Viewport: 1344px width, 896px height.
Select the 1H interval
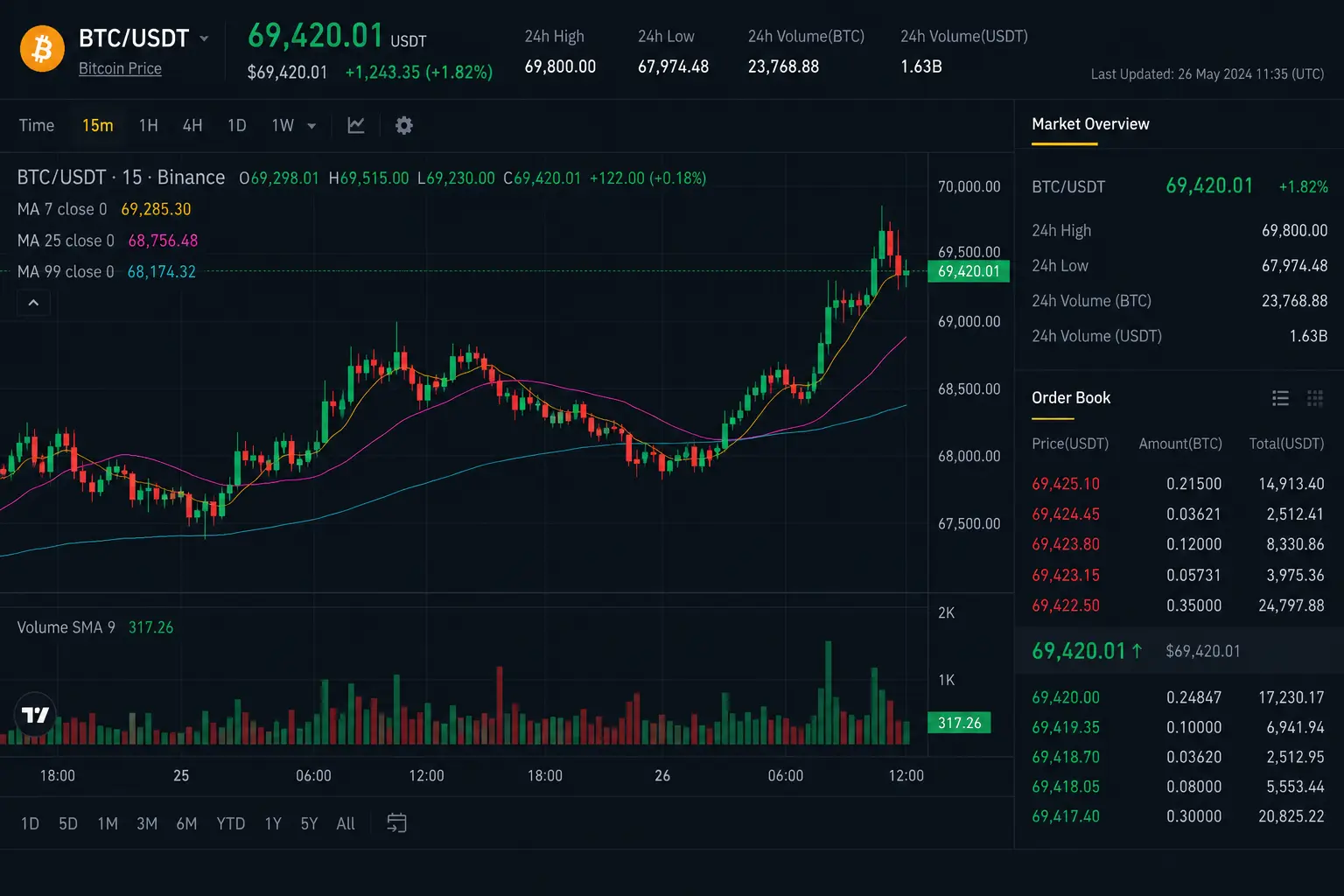pyautogui.click(x=149, y=125)
